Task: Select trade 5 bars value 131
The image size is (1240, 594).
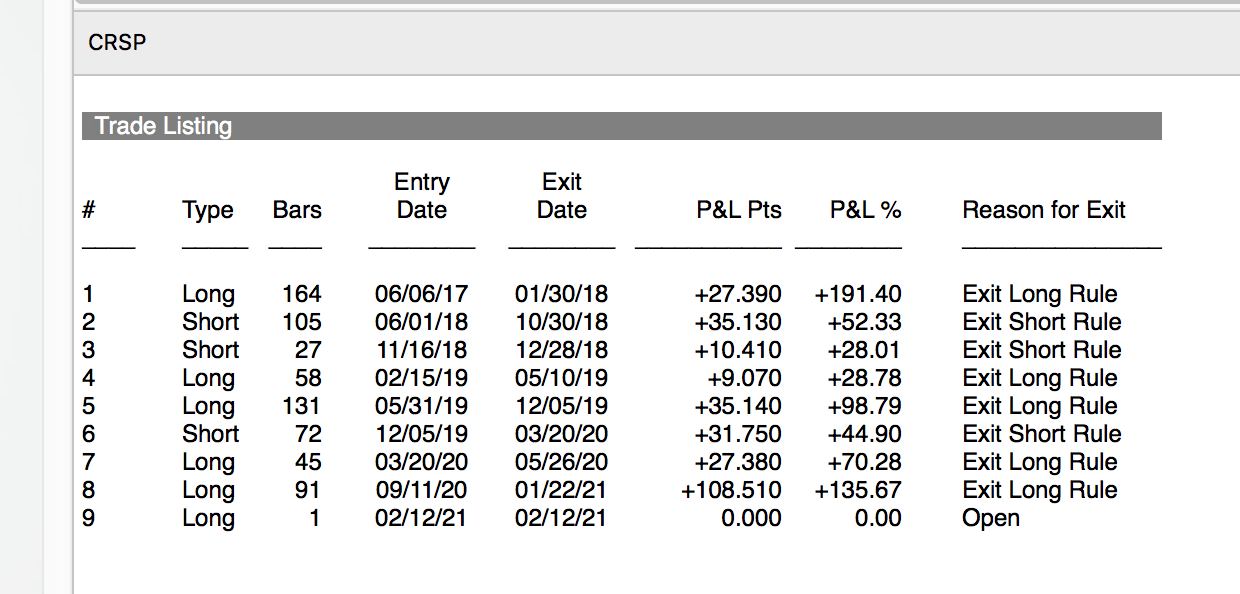Action: (x=301, y=406)
